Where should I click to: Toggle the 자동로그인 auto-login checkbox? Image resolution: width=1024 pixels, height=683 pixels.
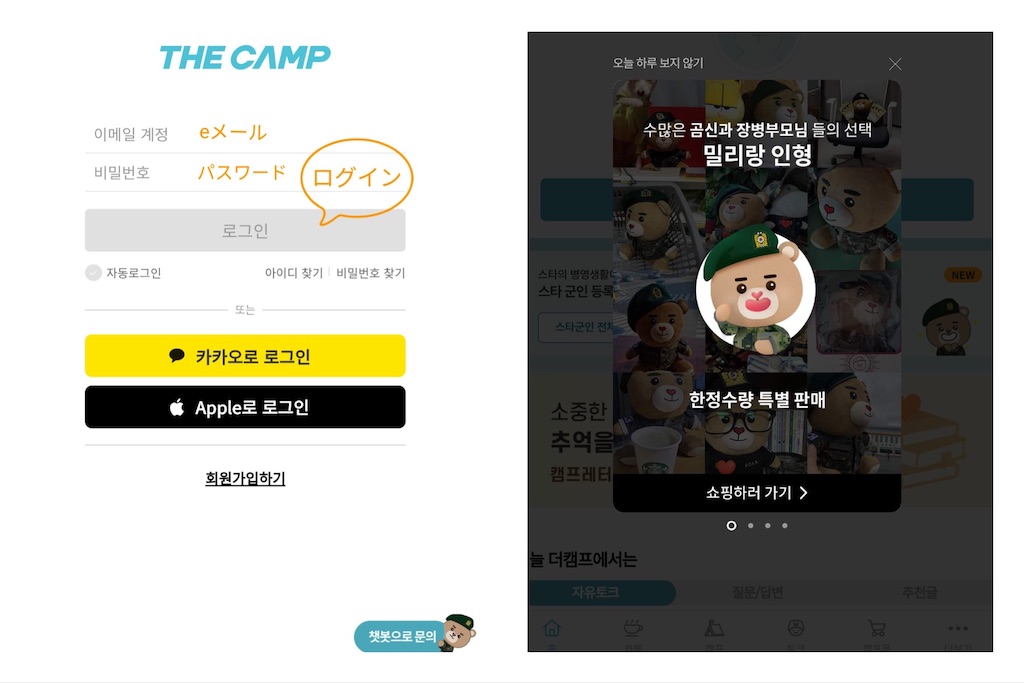tap(93, 273)
